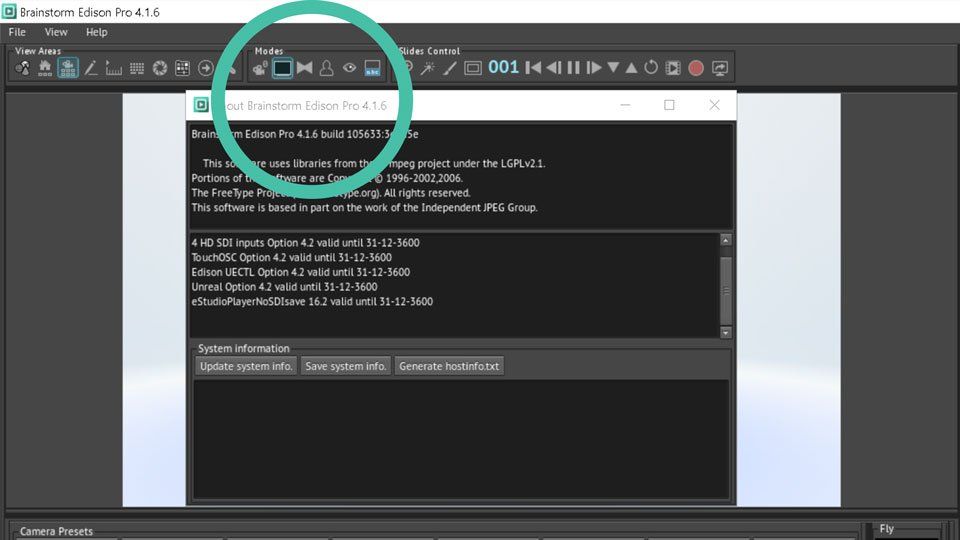
Task: Select the highlighted camera grid view area
Action: pos(68,68)
